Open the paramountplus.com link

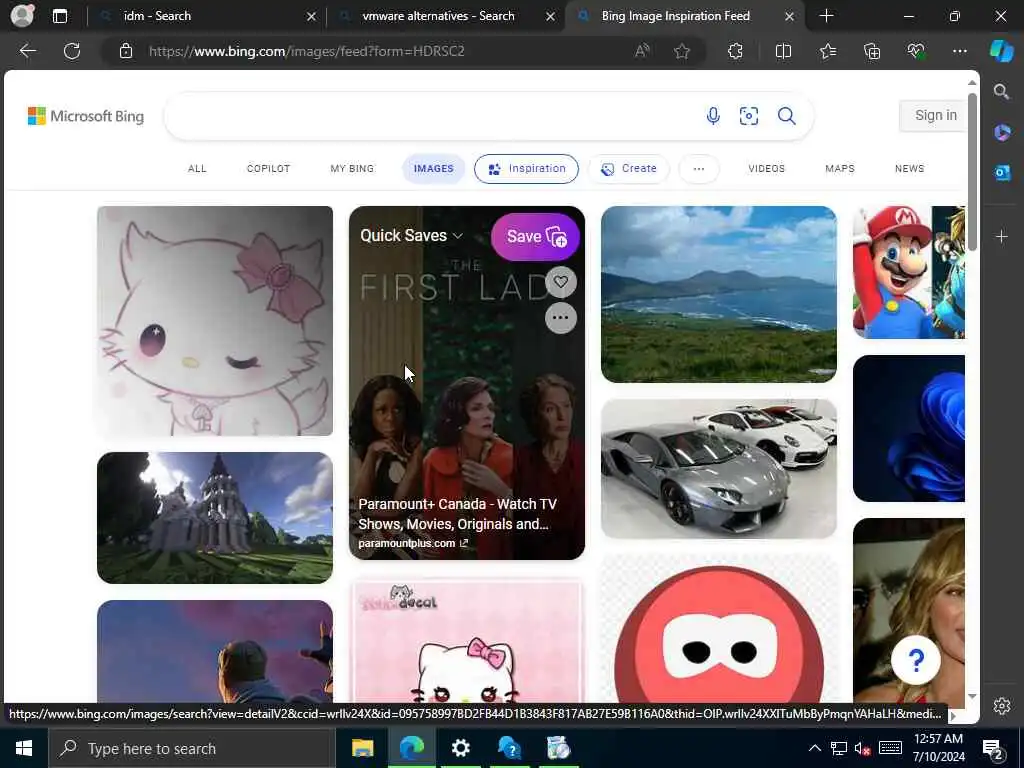pos(413,543)
